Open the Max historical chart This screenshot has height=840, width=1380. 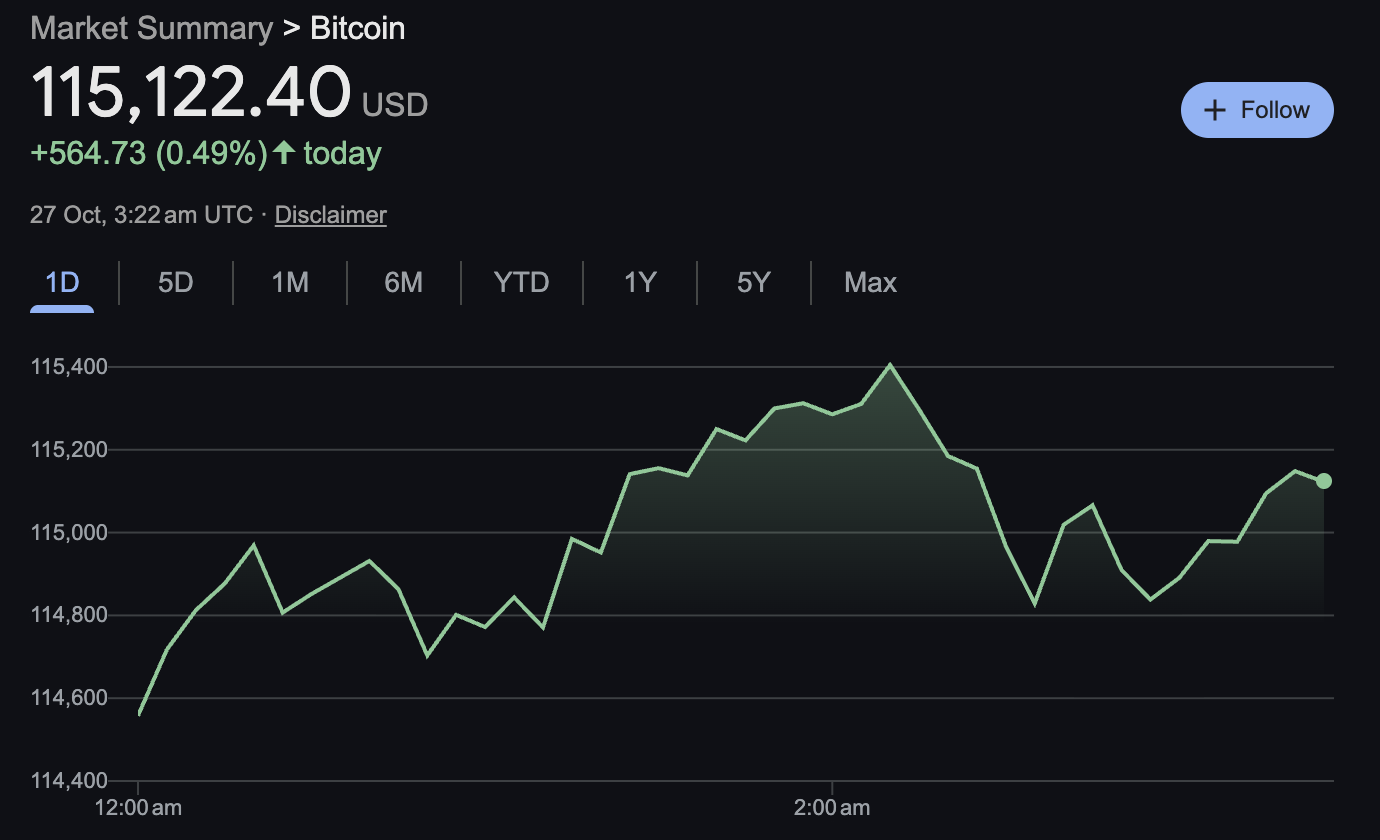(869, 282)
